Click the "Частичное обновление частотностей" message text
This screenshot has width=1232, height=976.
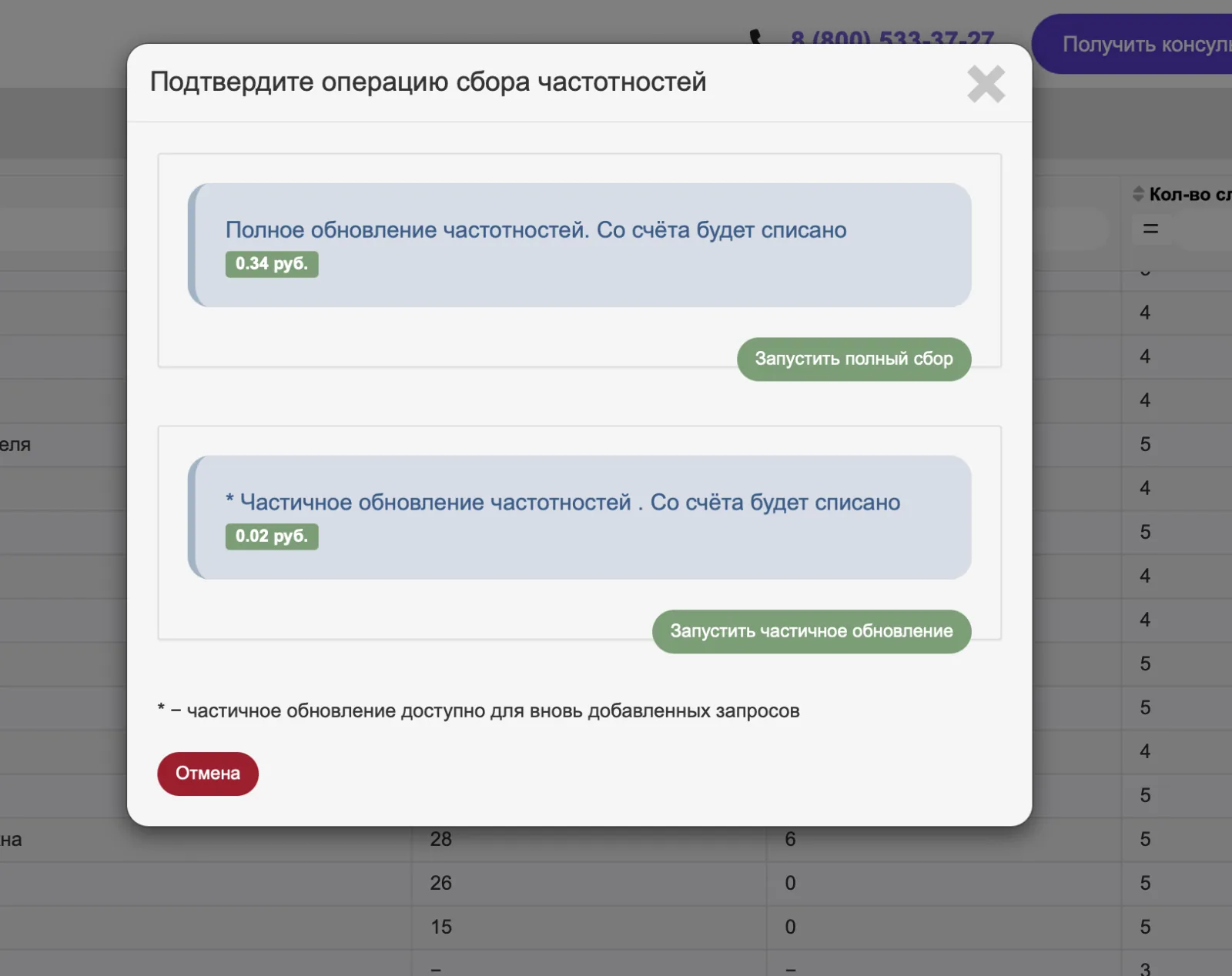563,503
